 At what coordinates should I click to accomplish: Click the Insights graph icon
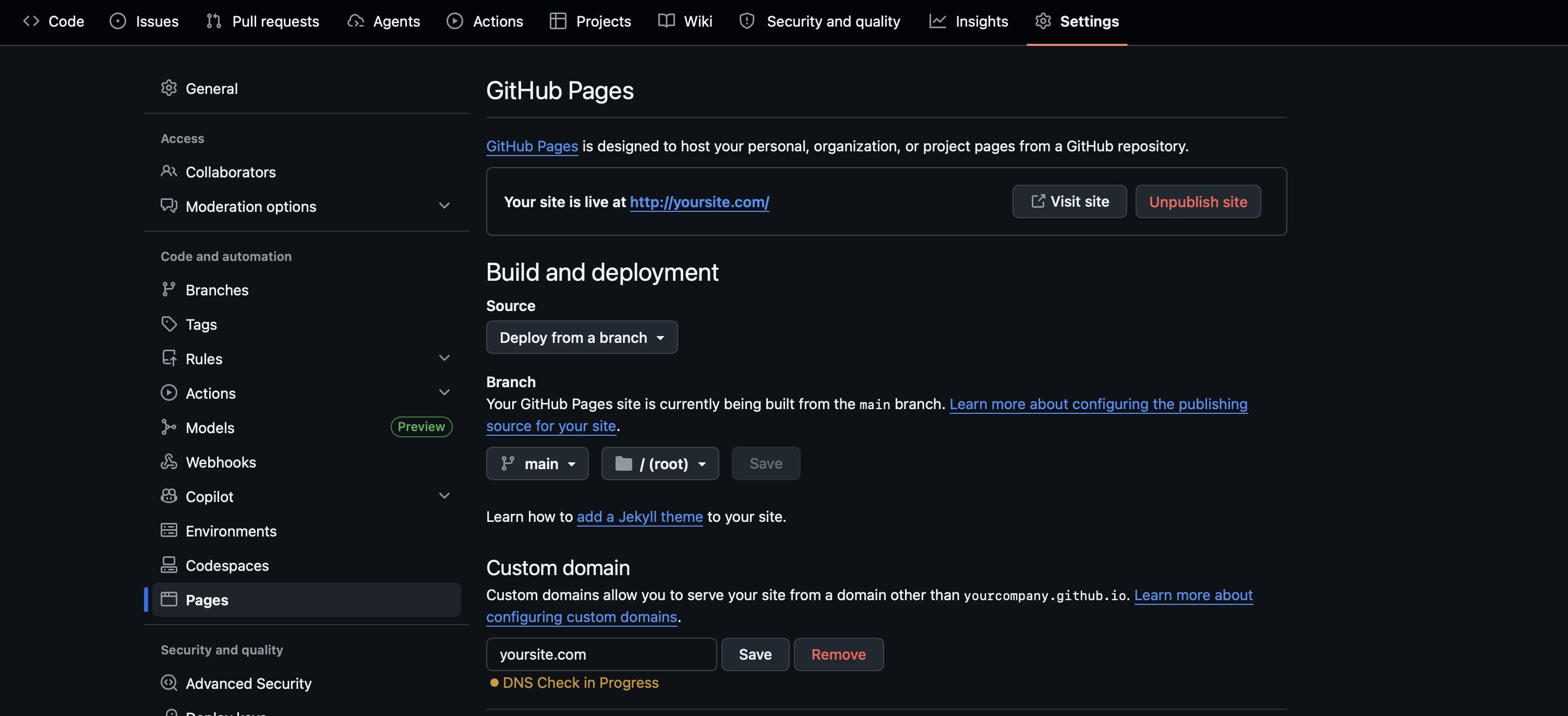click(x=937, y=21)
